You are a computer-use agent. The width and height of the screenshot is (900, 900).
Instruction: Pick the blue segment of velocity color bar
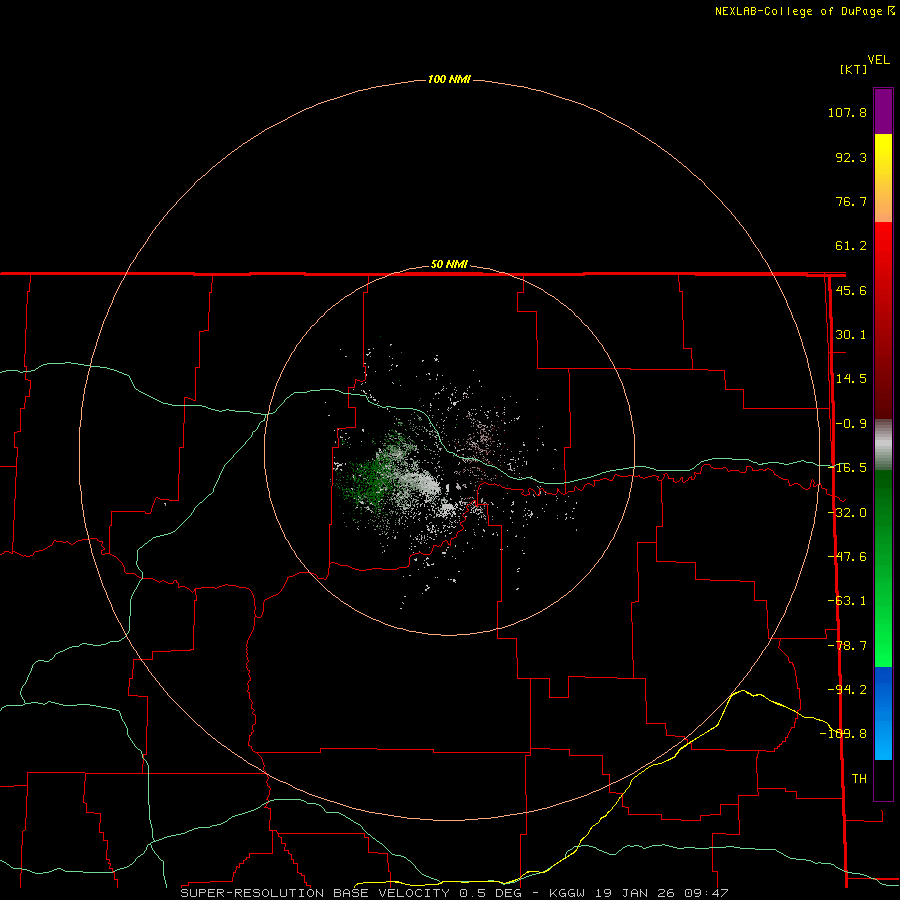[883, 713]
